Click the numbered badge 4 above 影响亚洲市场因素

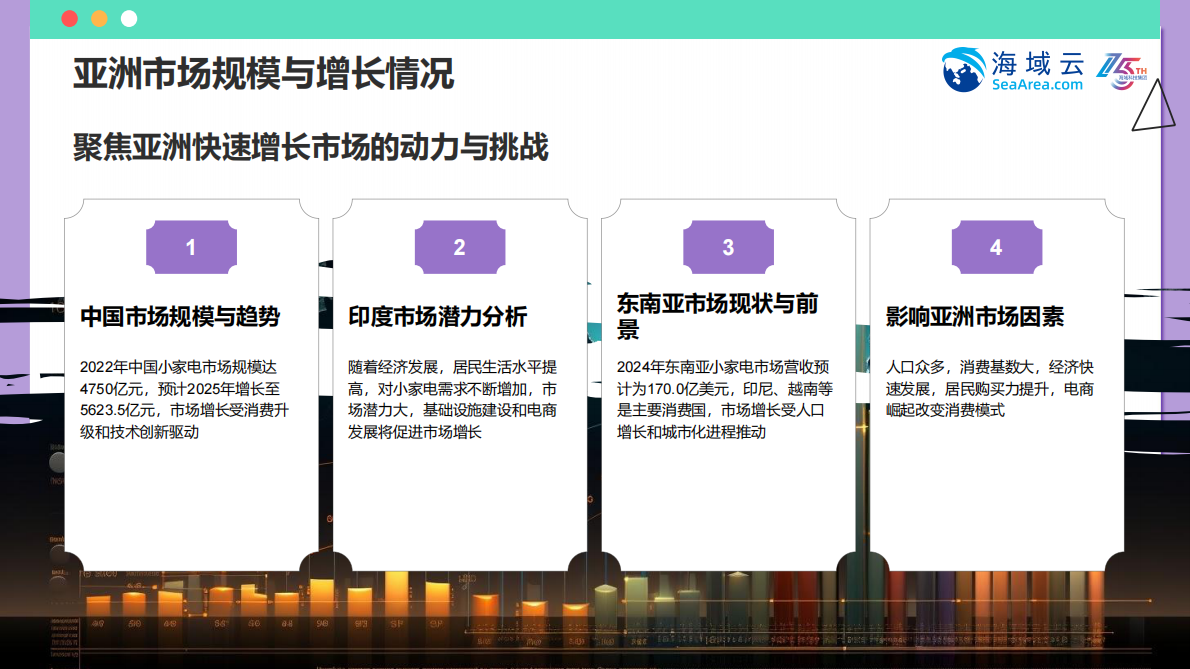995,247
